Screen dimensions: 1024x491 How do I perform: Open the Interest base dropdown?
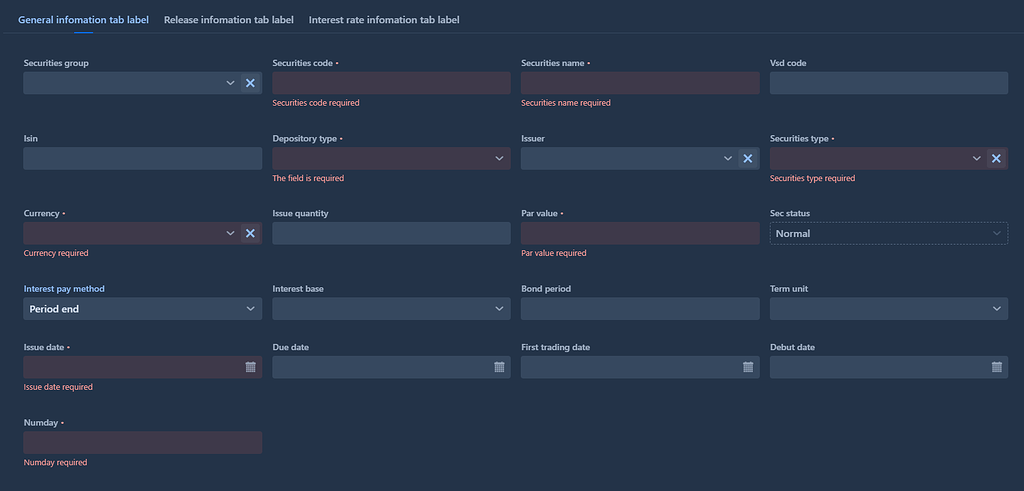click(x=391, y=309)
